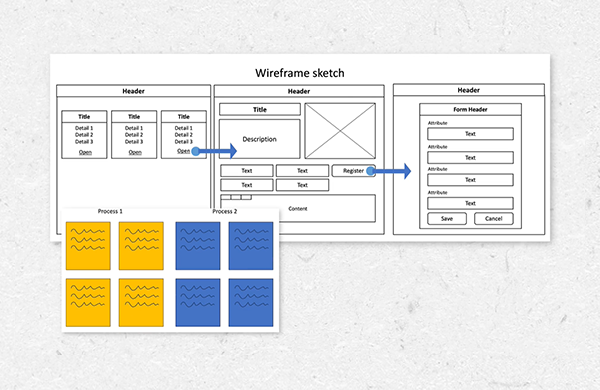Click the Form Header bar
This screenshot has width=600, height=390.
(470, 109)
